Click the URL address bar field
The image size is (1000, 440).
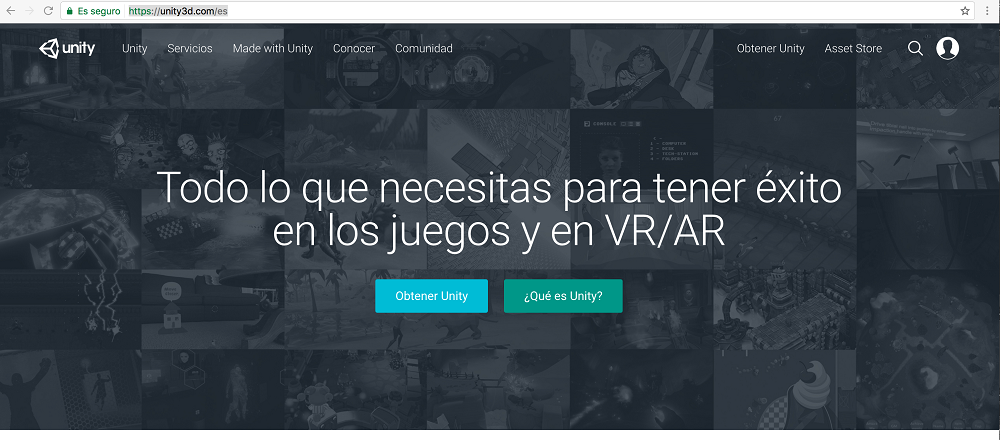pyautogui.click(x=517, y=11)
